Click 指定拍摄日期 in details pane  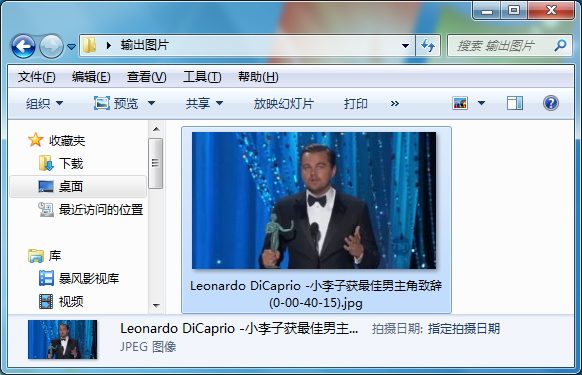pyautogui.click(x=464, y=329)
